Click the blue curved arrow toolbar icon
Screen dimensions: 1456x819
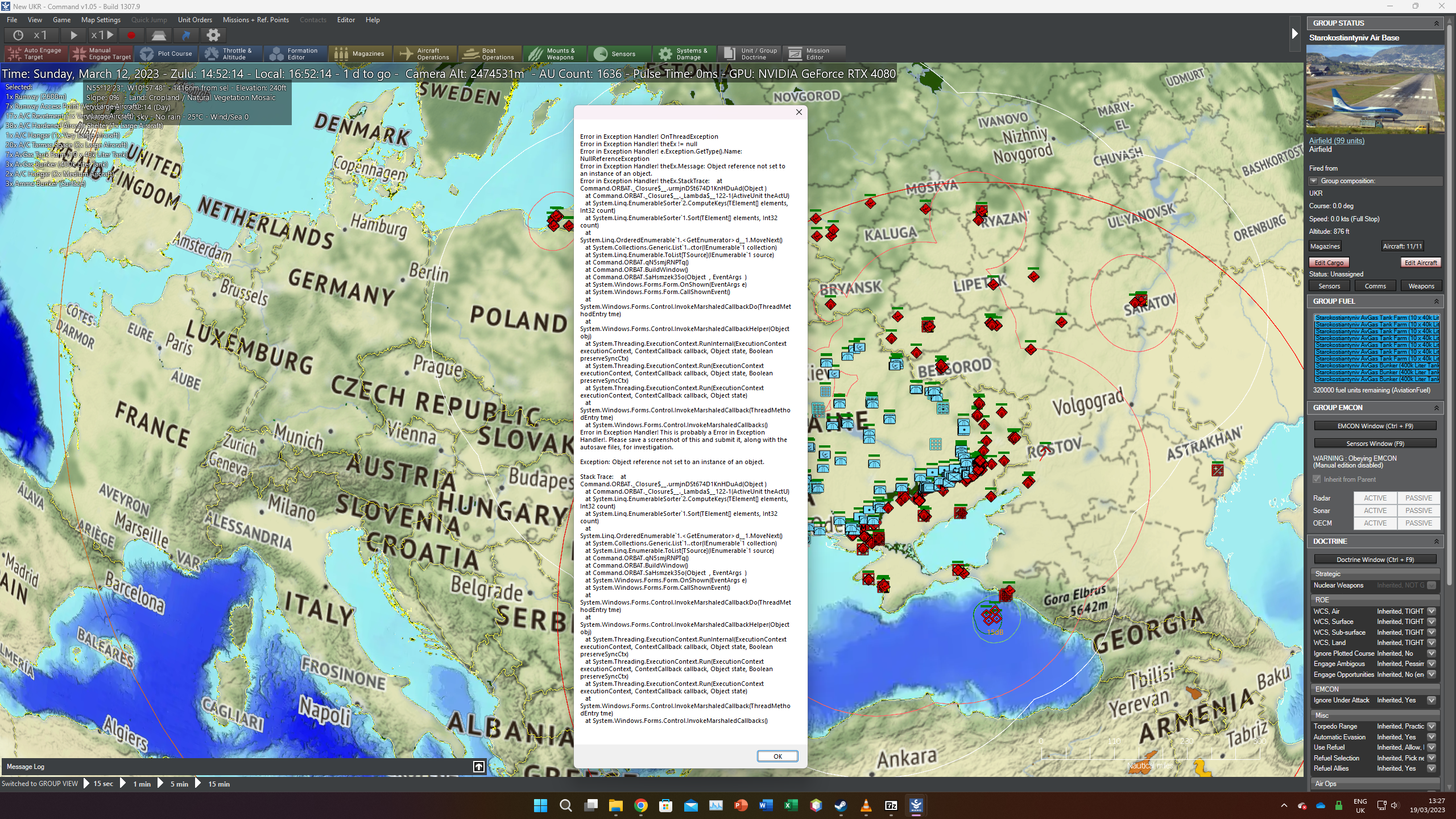[x=186, y=35]
